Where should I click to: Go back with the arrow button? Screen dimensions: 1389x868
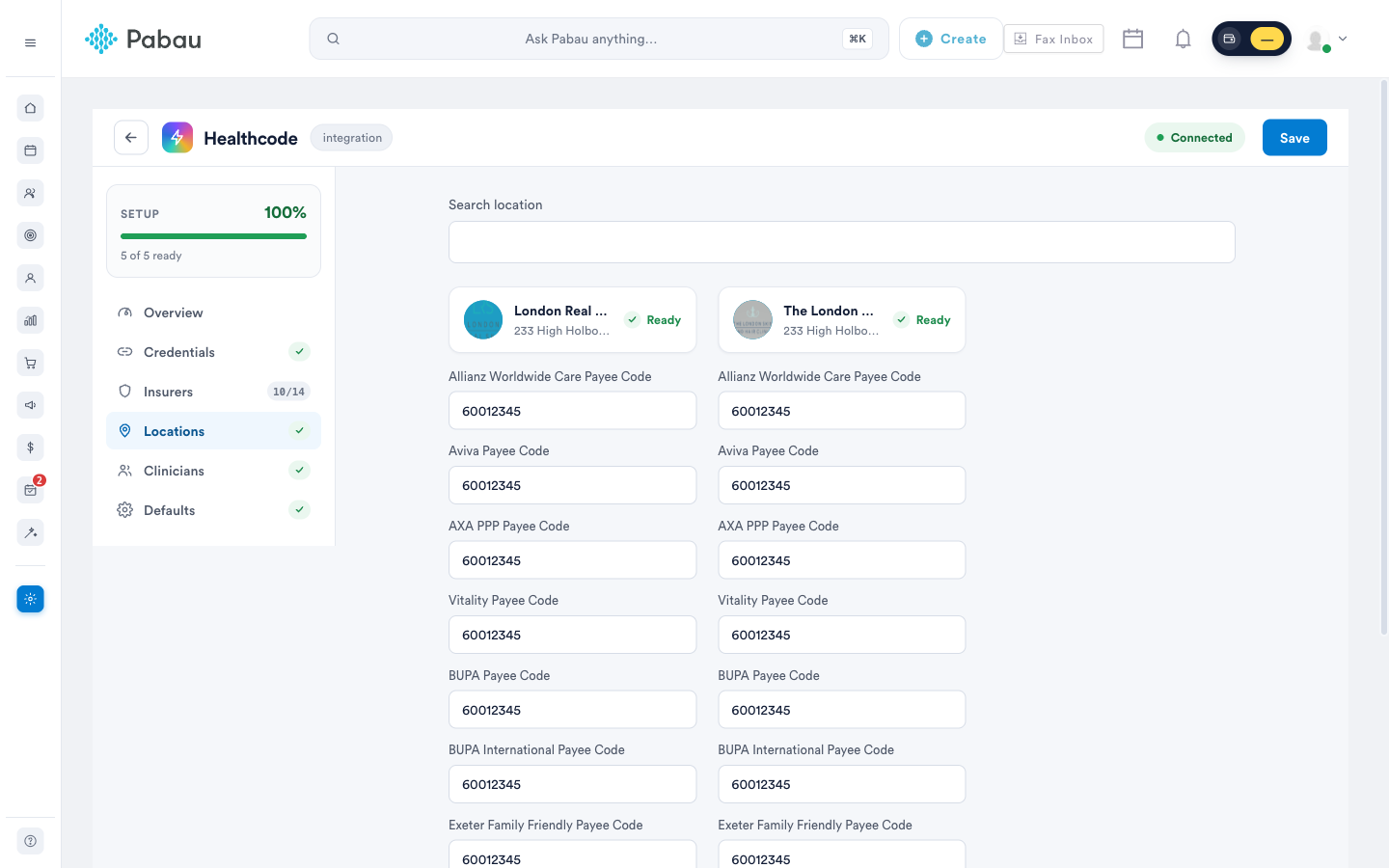(x=131, y=138)
